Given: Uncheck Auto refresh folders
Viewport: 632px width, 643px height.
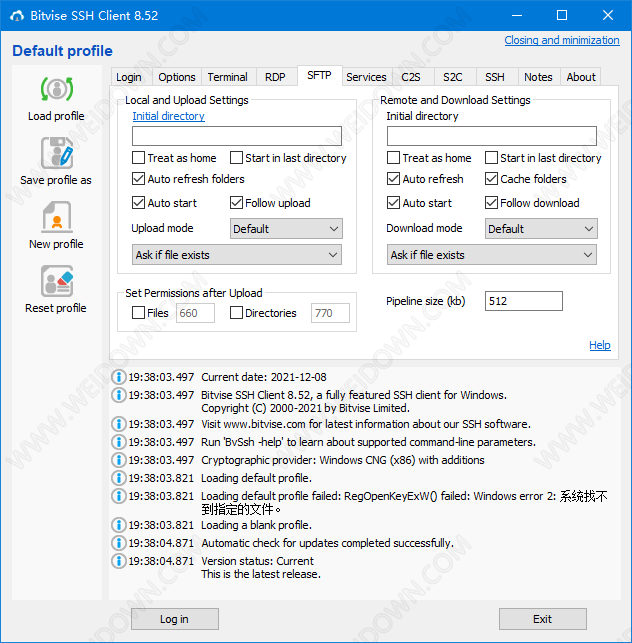Looking at the screenshot, I should 138,179.
